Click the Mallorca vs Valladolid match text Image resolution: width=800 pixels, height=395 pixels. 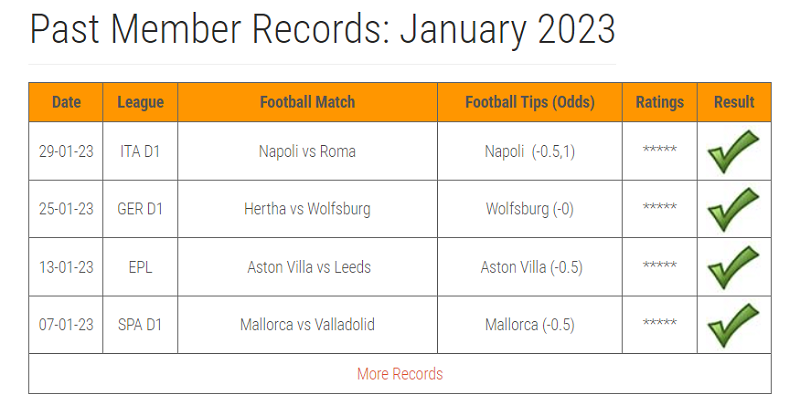307,325
